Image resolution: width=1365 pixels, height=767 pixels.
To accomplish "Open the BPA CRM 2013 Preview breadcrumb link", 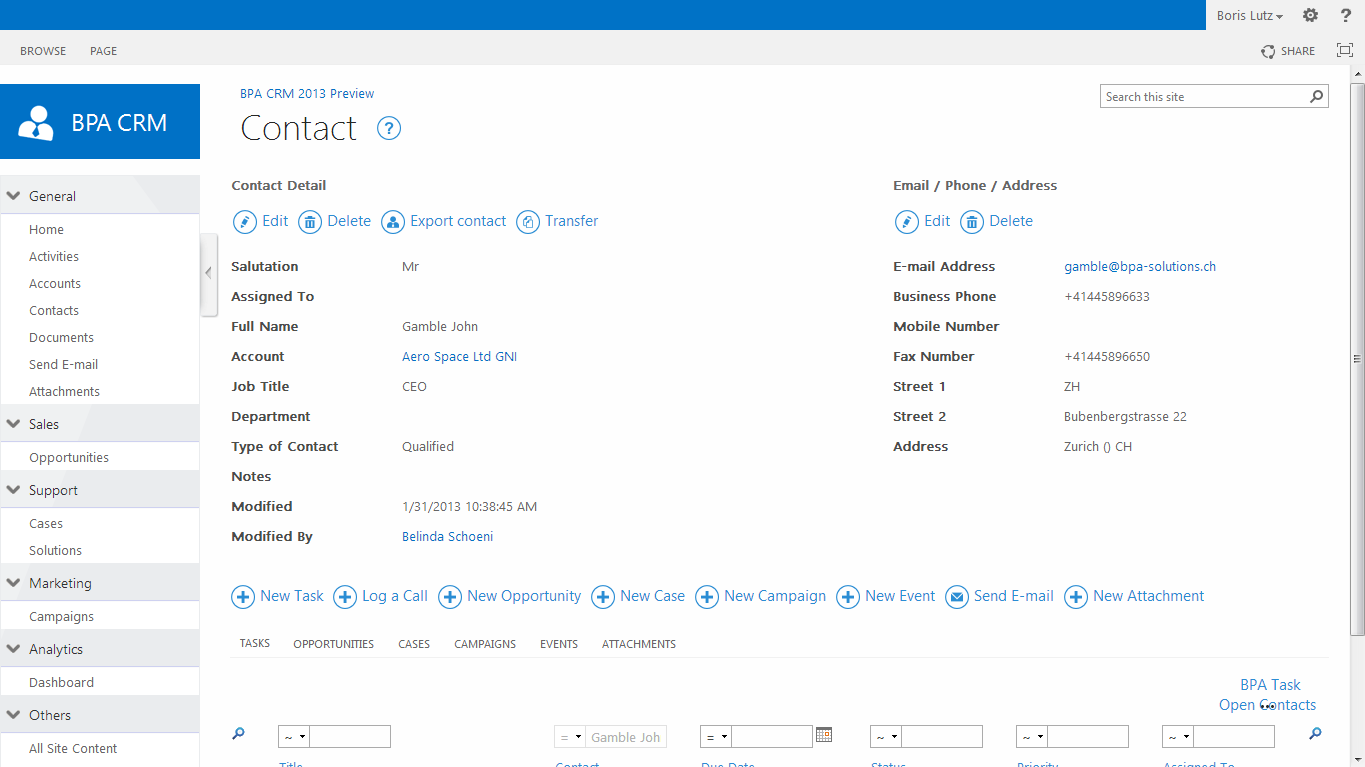I will [307, 93].
